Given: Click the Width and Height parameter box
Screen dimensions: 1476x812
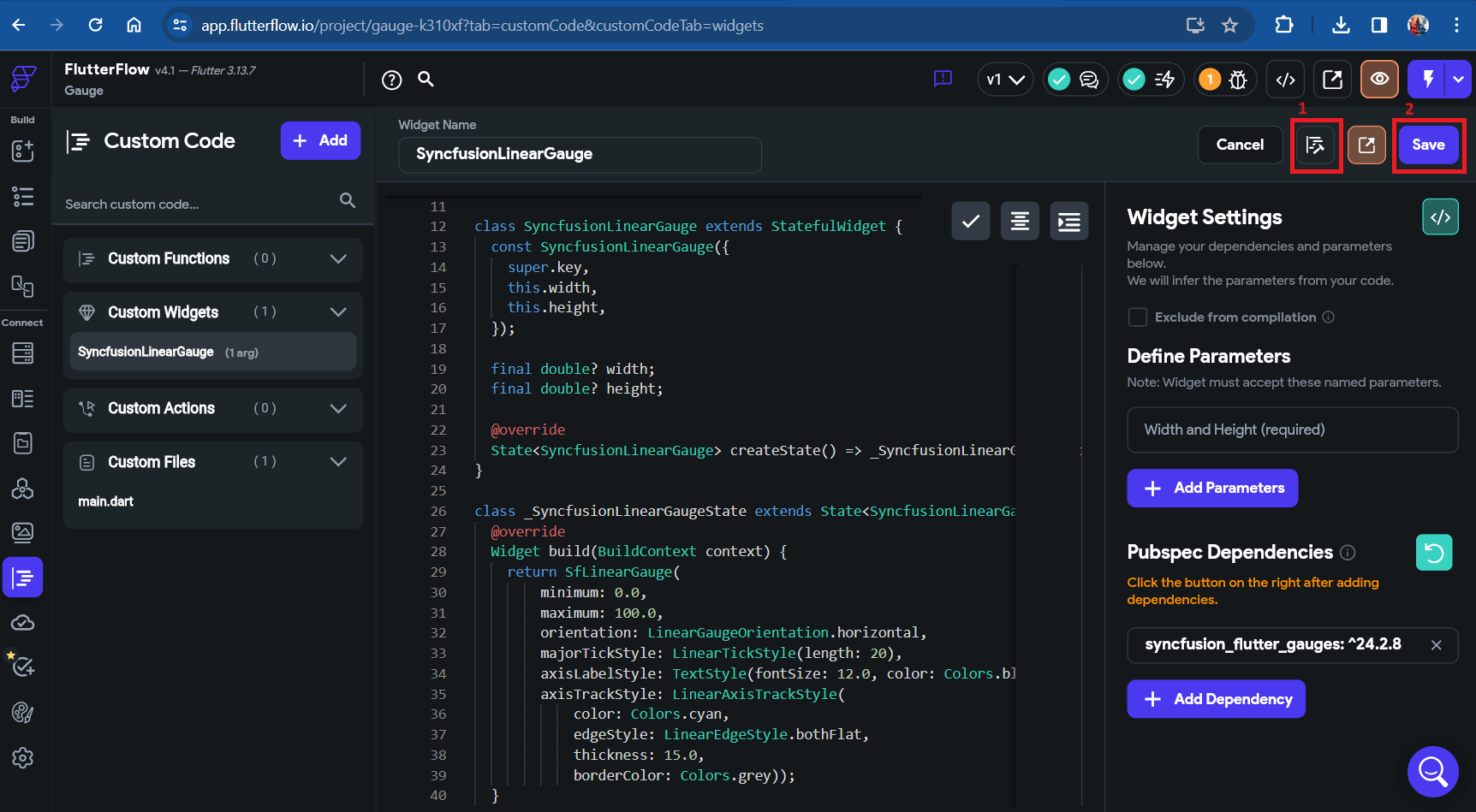Looking at the screenshot, I should click(1292, 430).
